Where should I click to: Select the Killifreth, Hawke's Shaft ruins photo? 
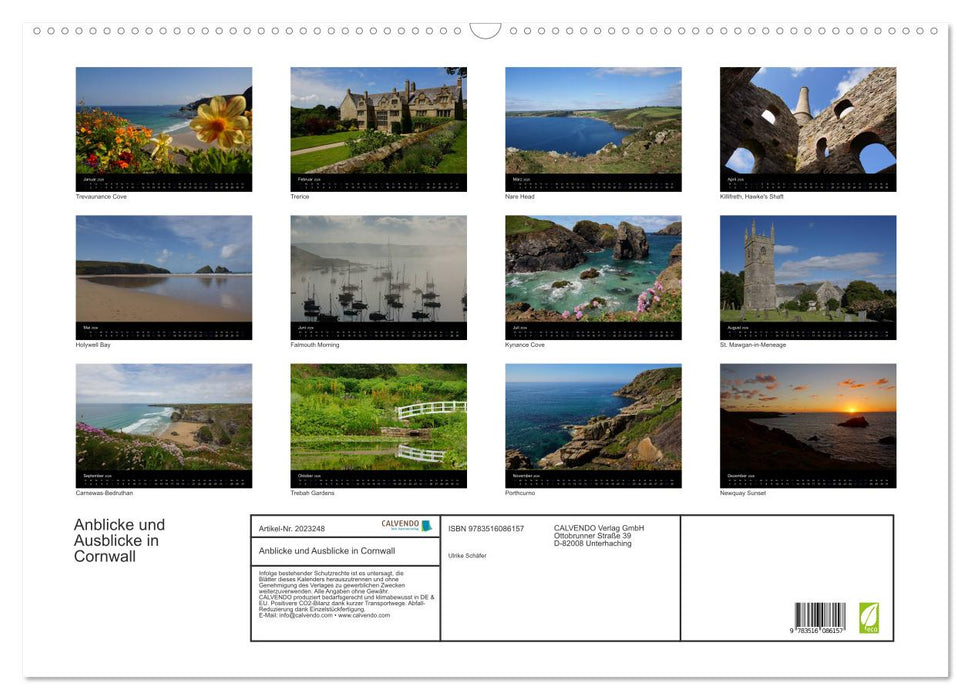tap(807, 121)
